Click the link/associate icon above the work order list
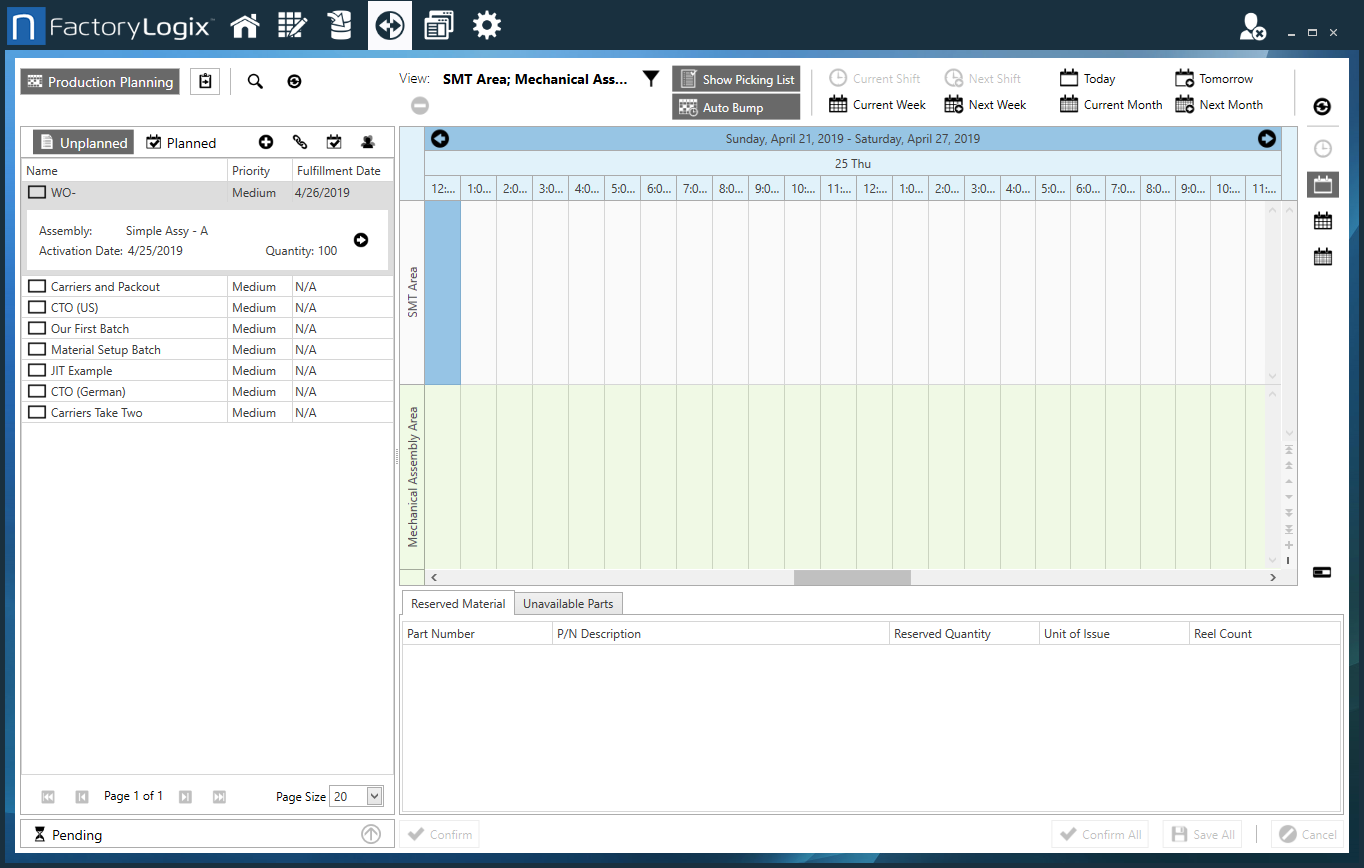This screenshot has height=868, width=1364. (x=300, y=142)
